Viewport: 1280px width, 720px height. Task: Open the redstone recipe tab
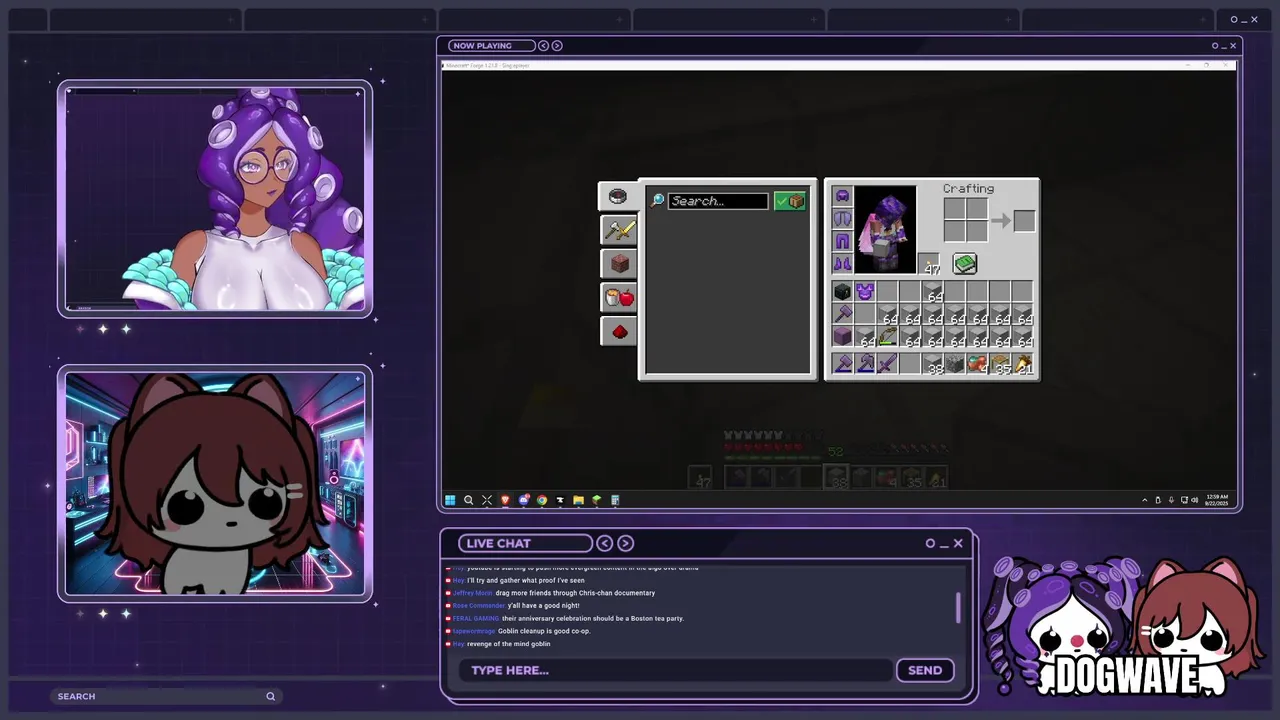tap(618, 332)
